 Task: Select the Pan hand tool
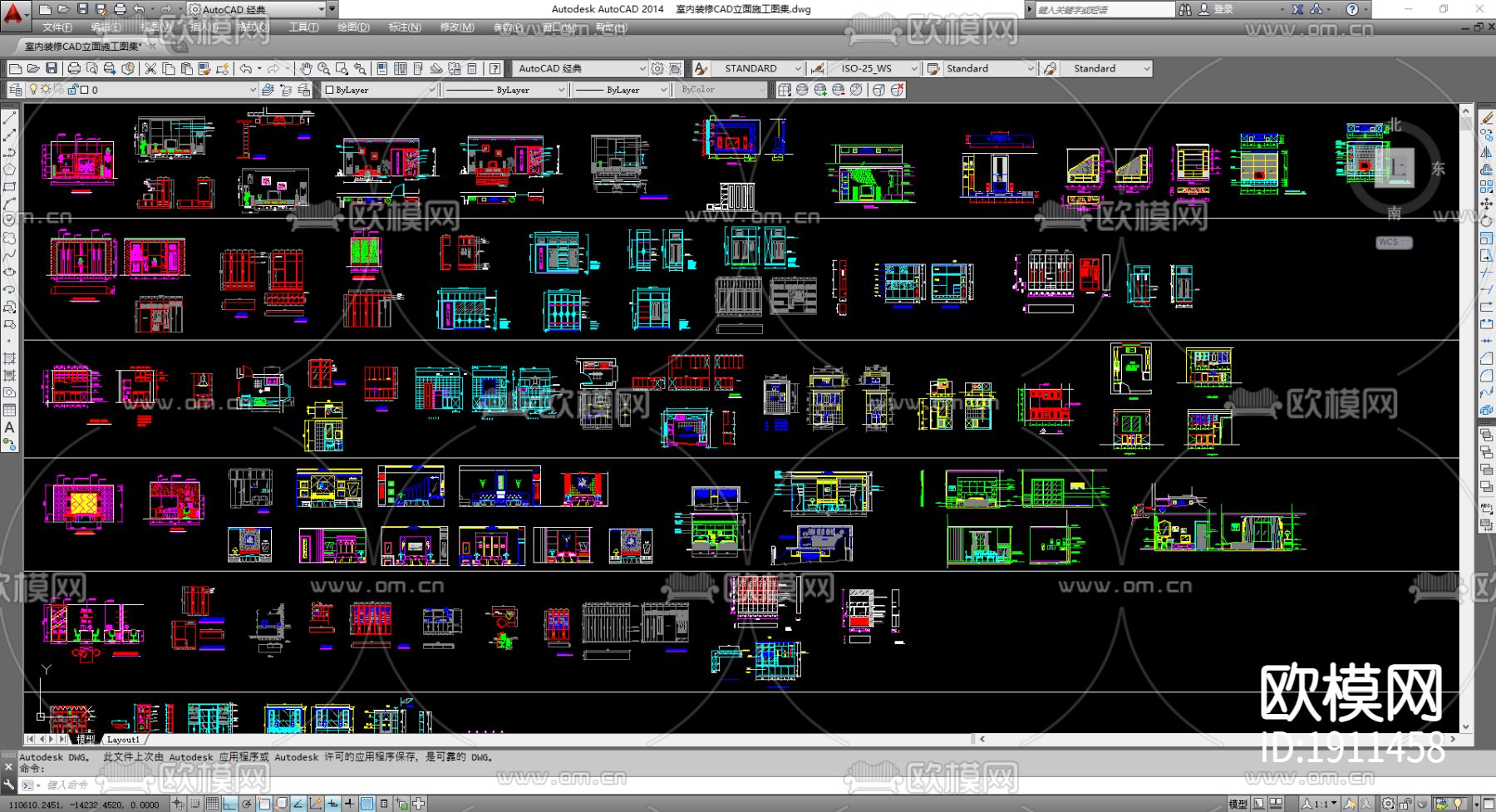pyautogui.click(x=306, y=68)
